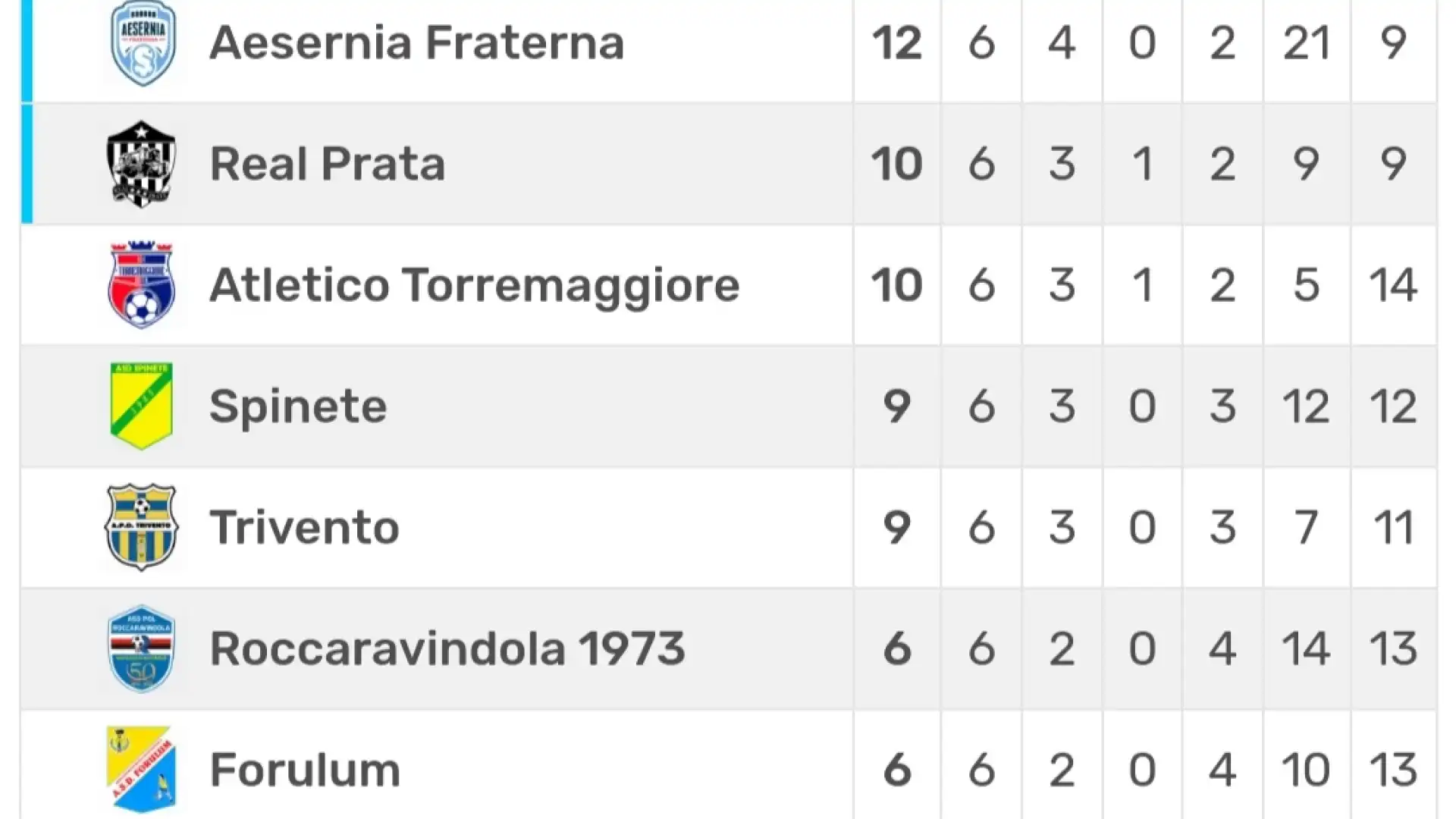Select the Forulum team name
Viewport: 1456px width, 819px height.
(305, 770)
